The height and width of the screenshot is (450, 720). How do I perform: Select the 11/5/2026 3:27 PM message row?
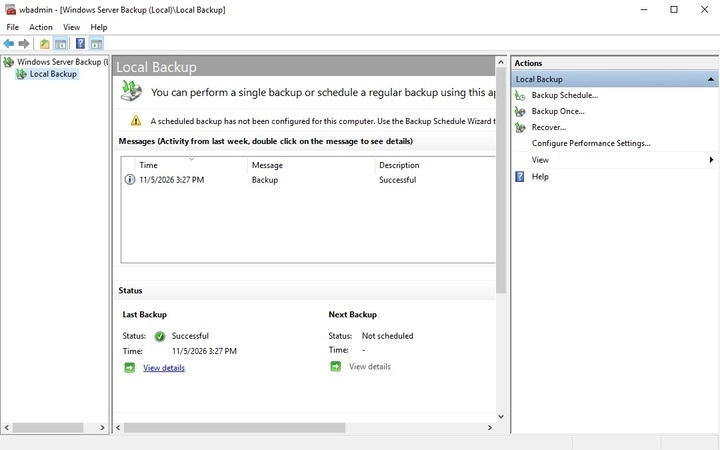pos(308,180)
